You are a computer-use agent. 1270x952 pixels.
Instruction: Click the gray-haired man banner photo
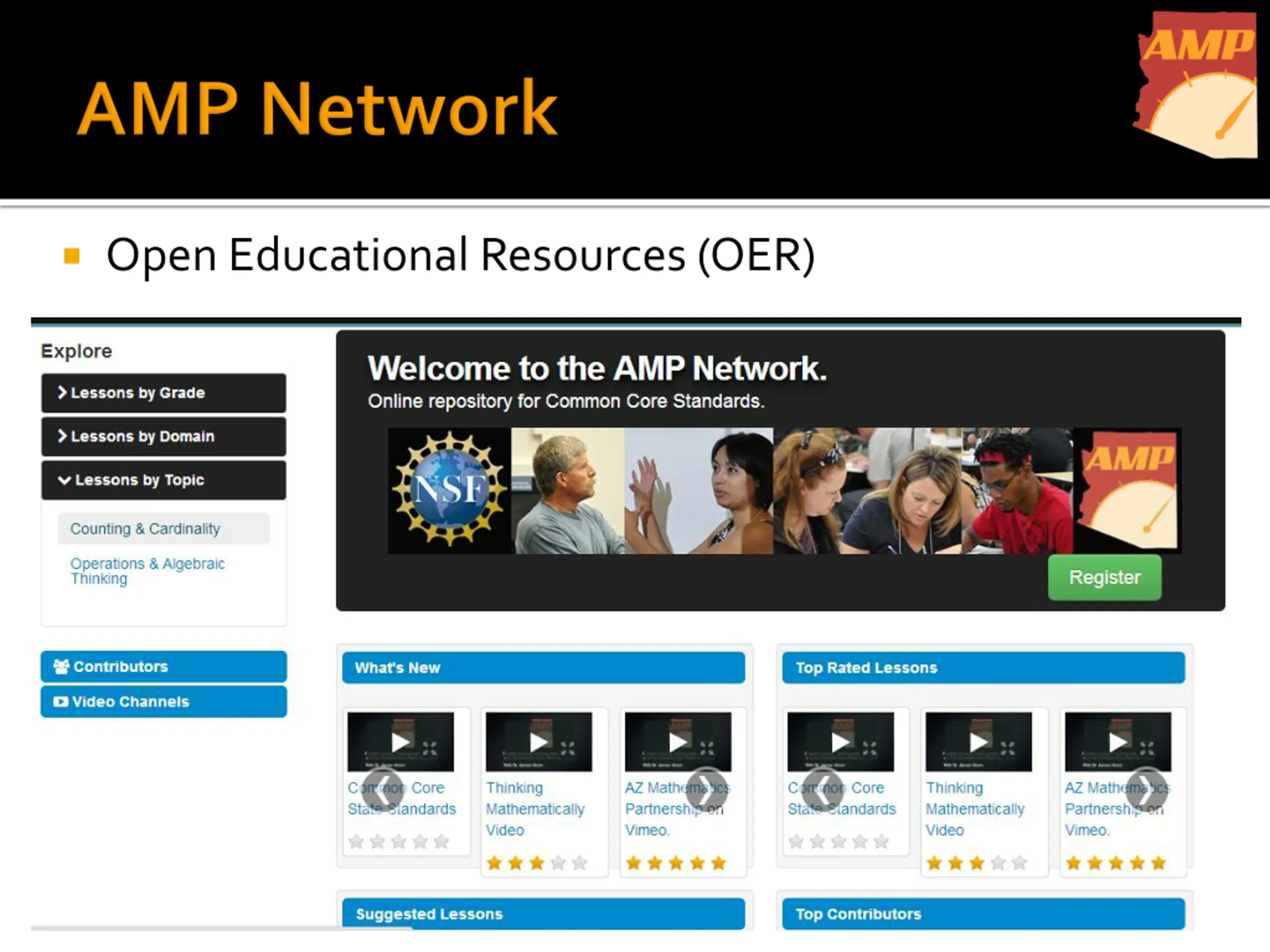pyautogui.click(x=568, y=491)
